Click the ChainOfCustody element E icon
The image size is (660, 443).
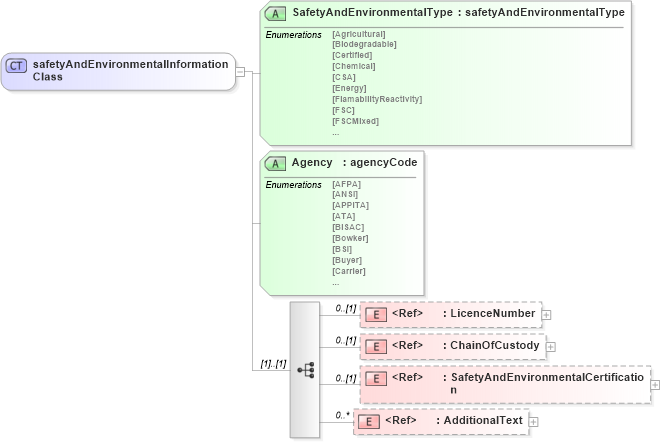point(374,346)
